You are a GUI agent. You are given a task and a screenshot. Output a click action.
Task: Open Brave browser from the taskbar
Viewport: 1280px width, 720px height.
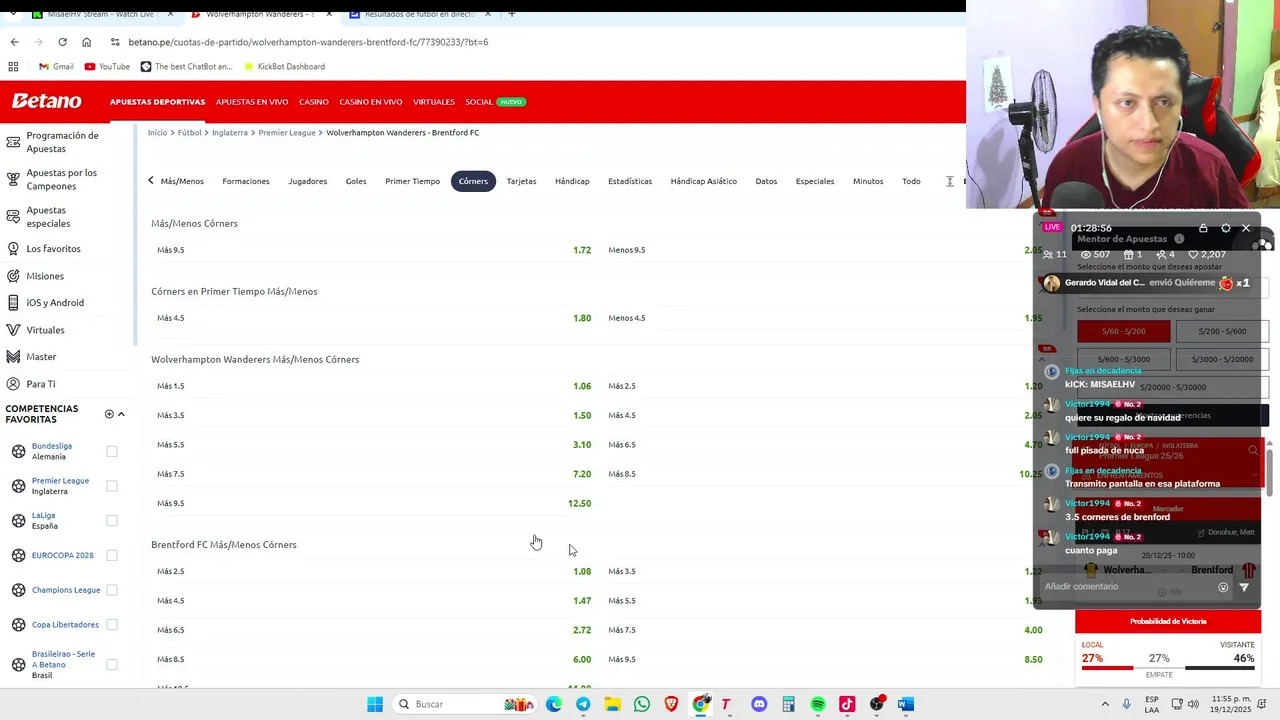tap(671, 704)
